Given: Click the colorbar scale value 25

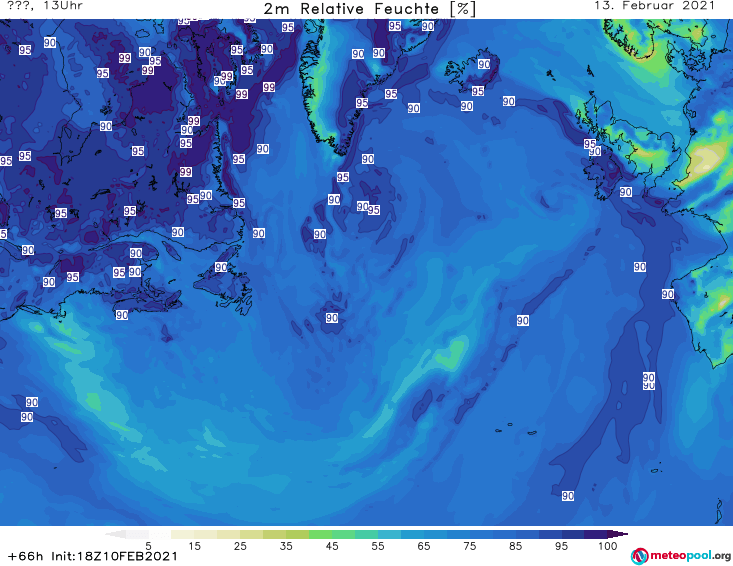Looking at the screenshot, I should coord(240,546).
